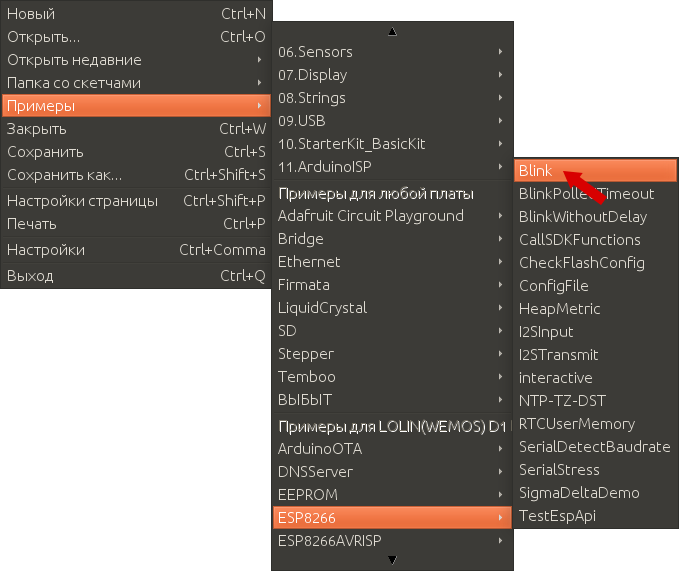The width and height of the screenshot is (679, 571).
Task: Choose Открыть... in the File menu
Action: click(x=136, y=37)
